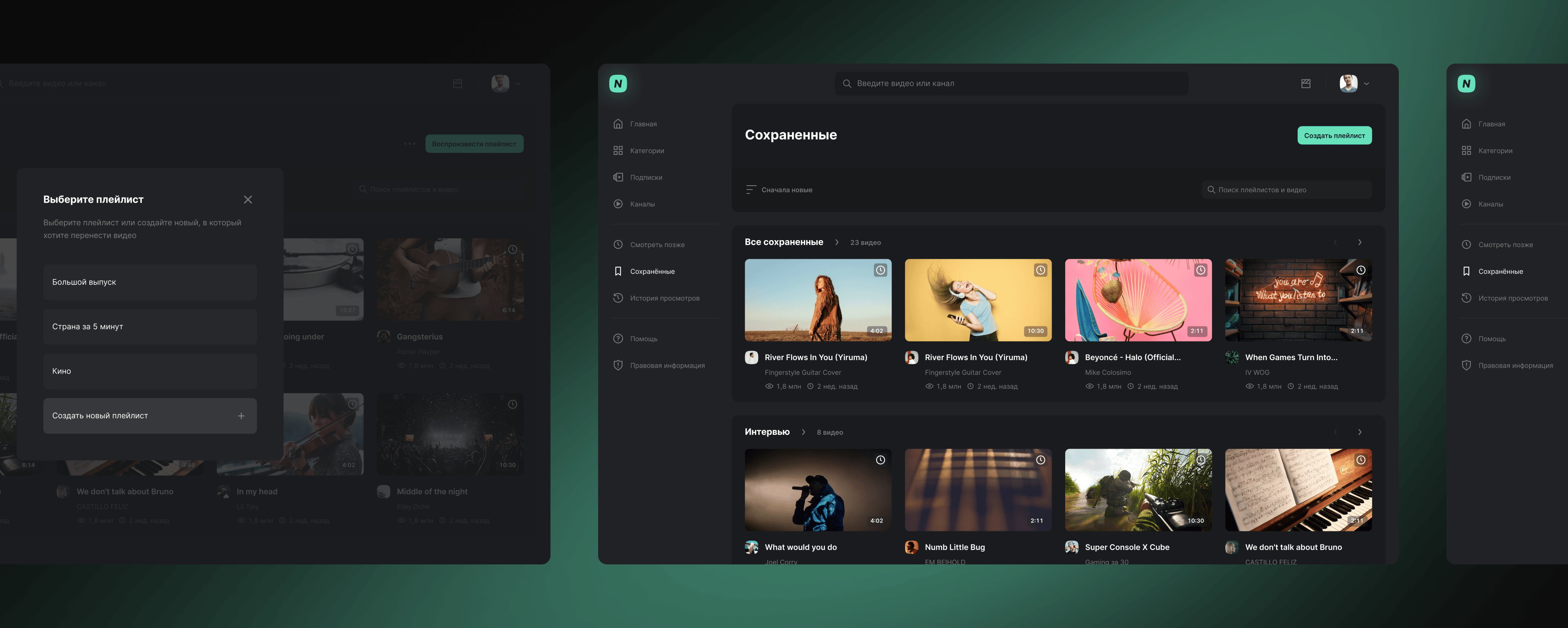Open Каналы in the right window sidebar
This screenshot has width=1568, height=628.
[1482, 205]
